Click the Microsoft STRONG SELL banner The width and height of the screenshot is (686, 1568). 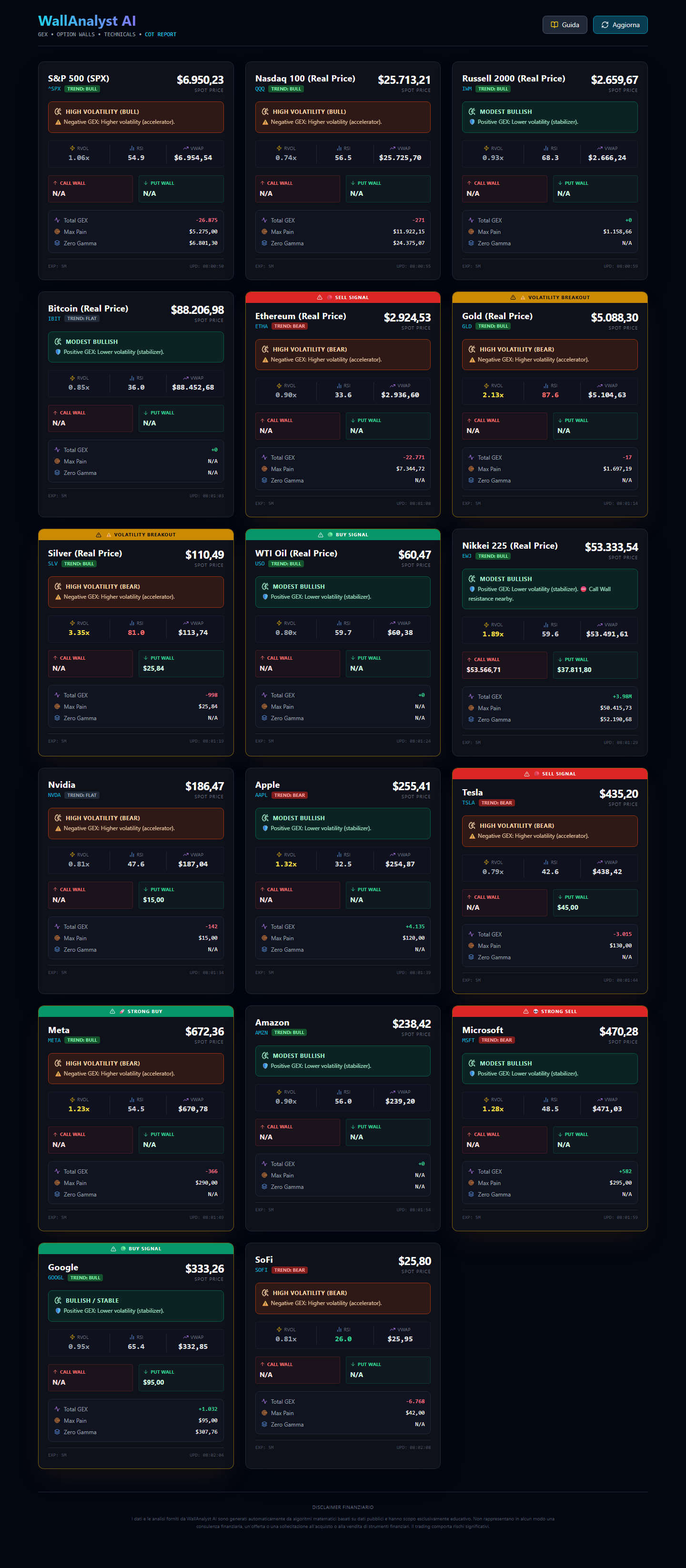[550, 1011]
